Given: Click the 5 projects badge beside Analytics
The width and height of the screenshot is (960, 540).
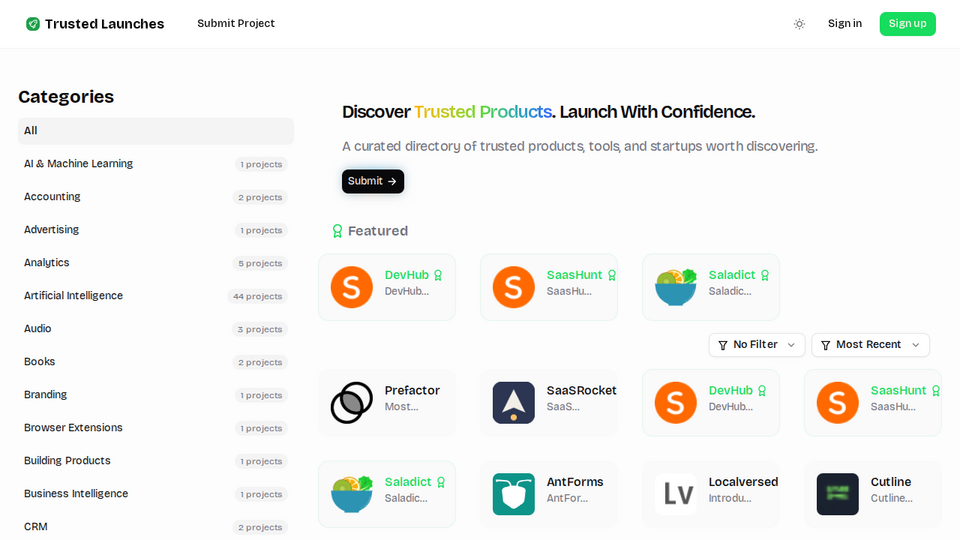Looking at the screenshot, I should point(260,263).
